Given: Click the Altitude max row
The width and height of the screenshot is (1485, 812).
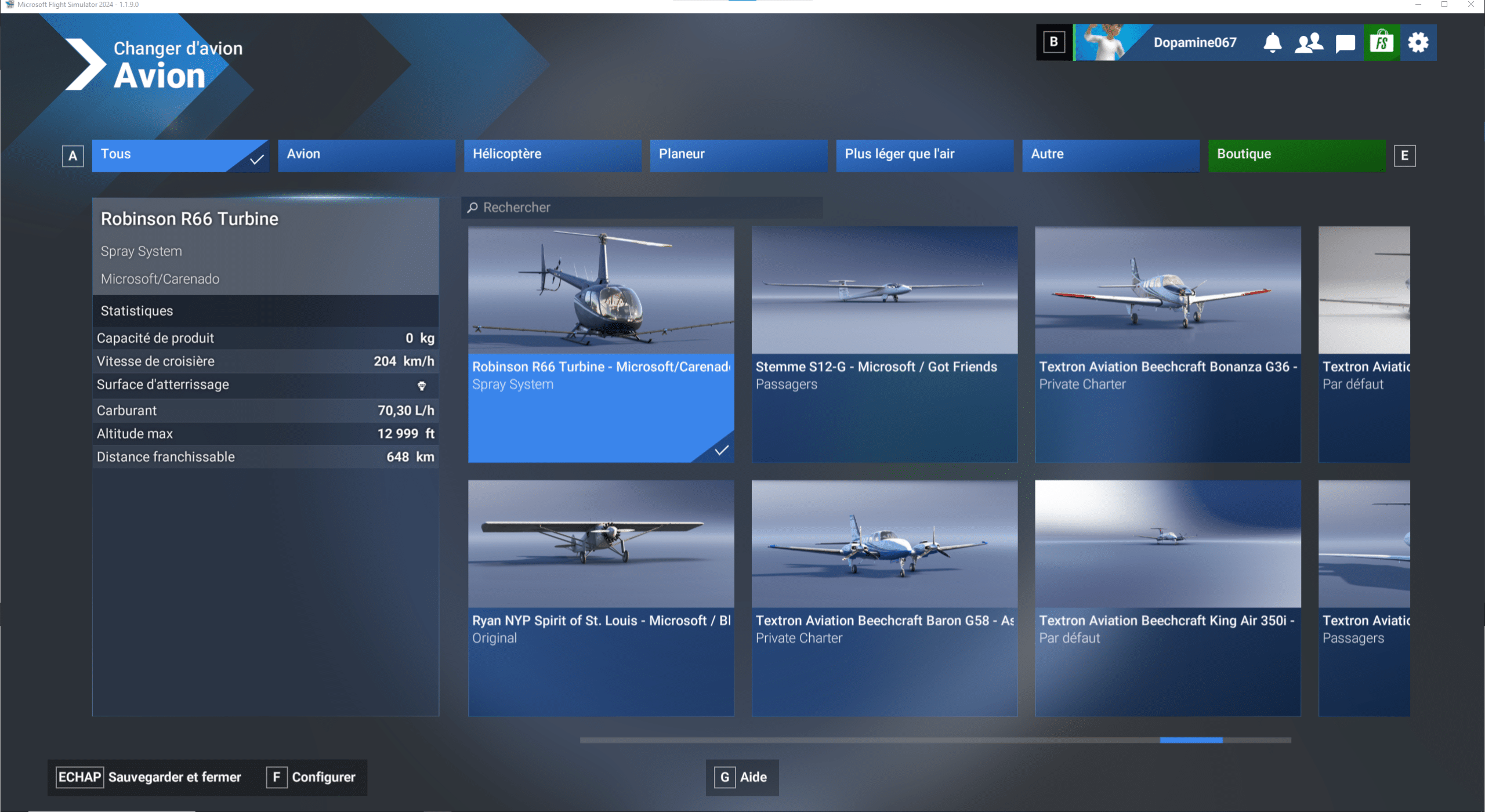Looking at the screenshot, I should coord(266,434).
